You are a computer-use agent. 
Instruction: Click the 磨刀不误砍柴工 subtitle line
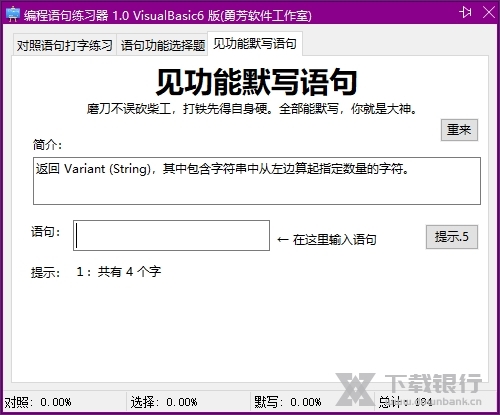[x=252, y=109]
